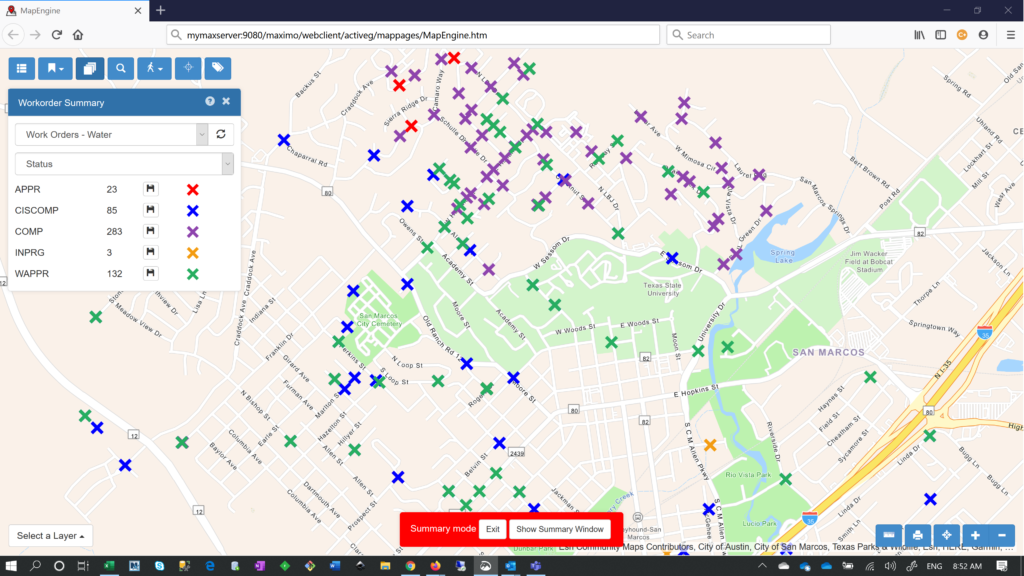Toggle the layers stack button in toolbar
The height and width of the screenshot is (576, 1024).
[x=88, y=68]
